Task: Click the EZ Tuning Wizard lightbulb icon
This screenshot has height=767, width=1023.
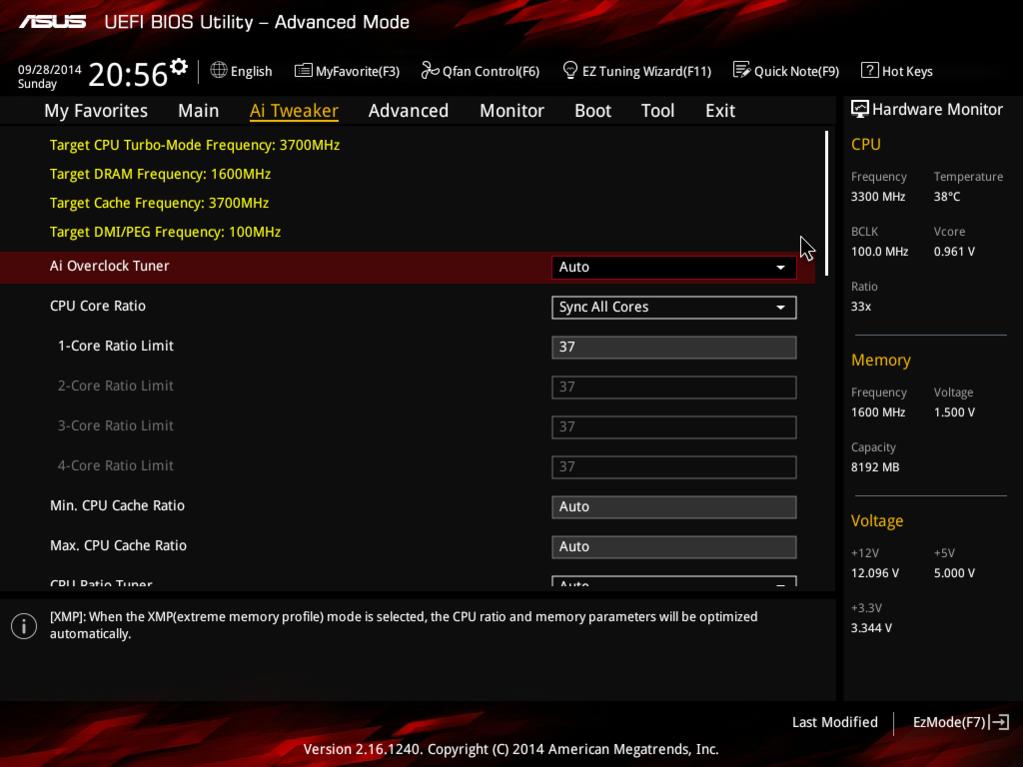Action: click(570, 70)
